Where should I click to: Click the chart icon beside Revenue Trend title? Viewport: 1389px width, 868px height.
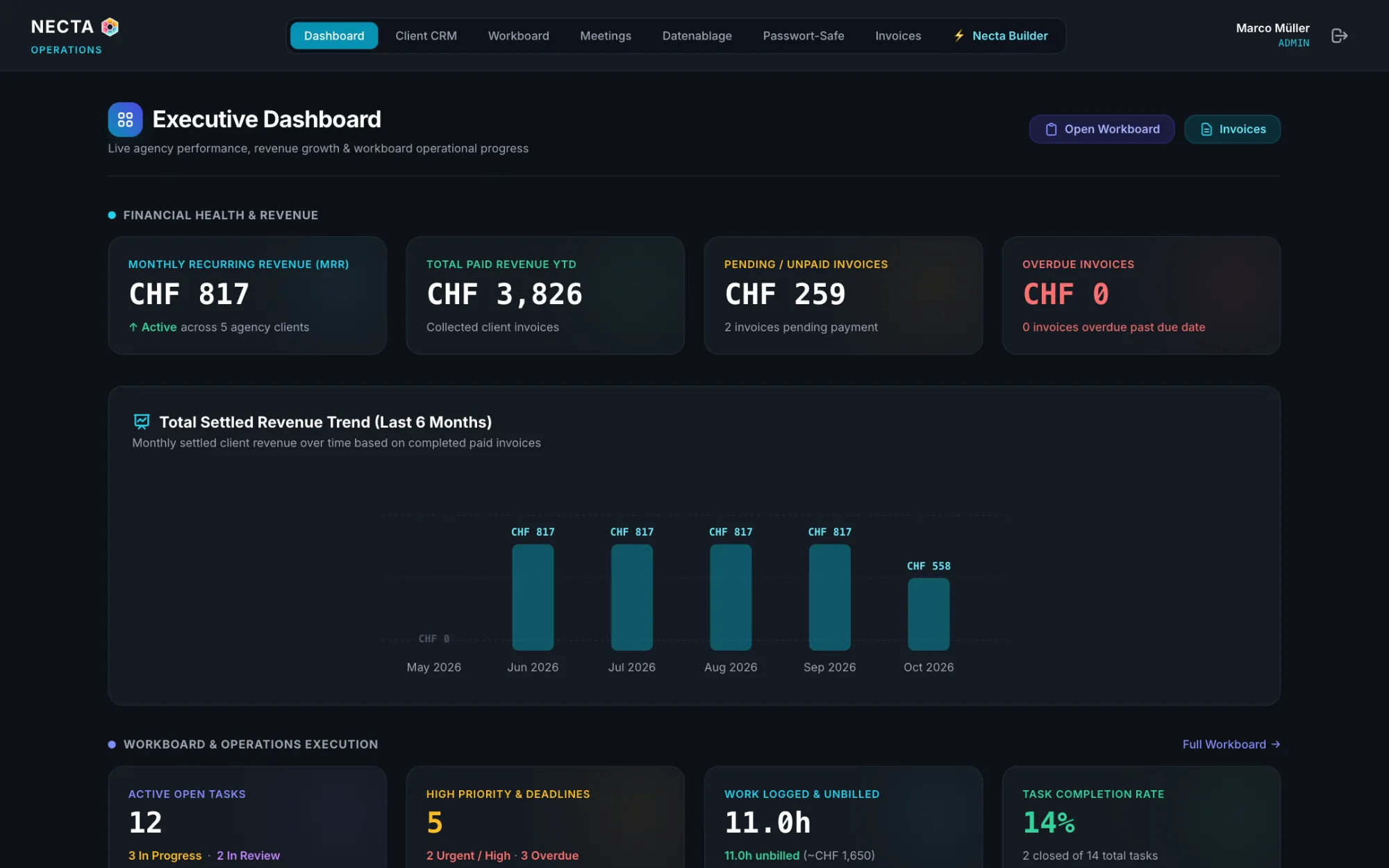click(x=142, y=422)
